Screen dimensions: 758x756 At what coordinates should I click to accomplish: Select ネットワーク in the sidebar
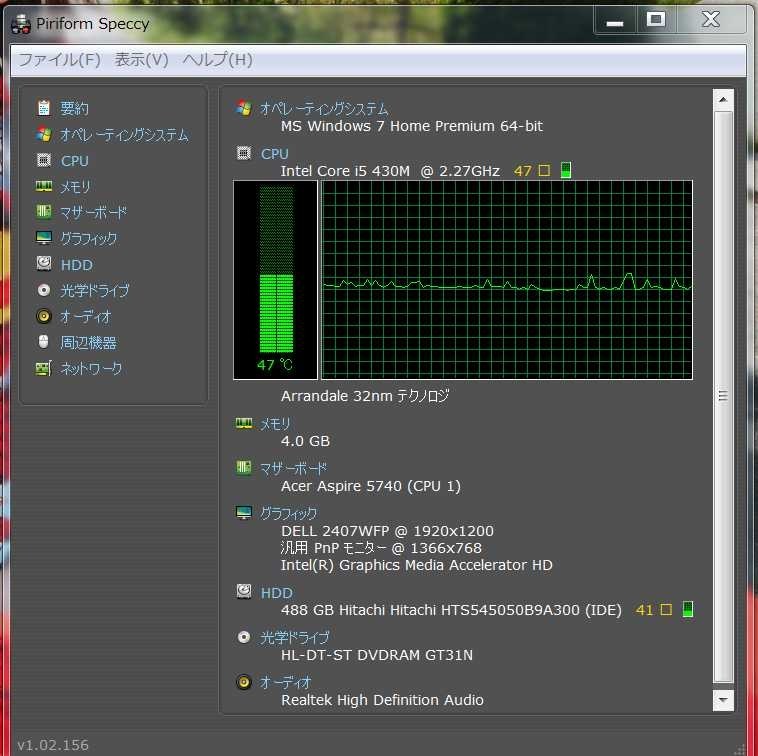91,369
